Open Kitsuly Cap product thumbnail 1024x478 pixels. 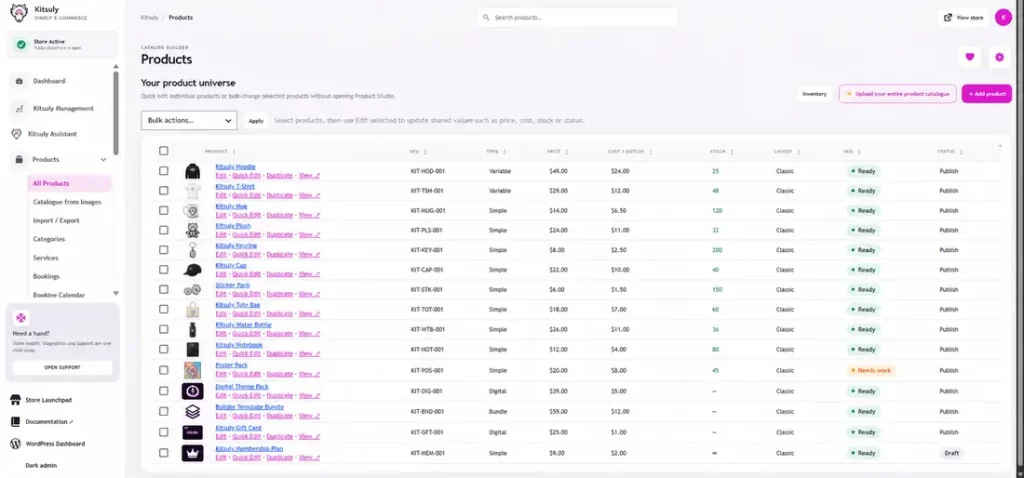point(192,270)
